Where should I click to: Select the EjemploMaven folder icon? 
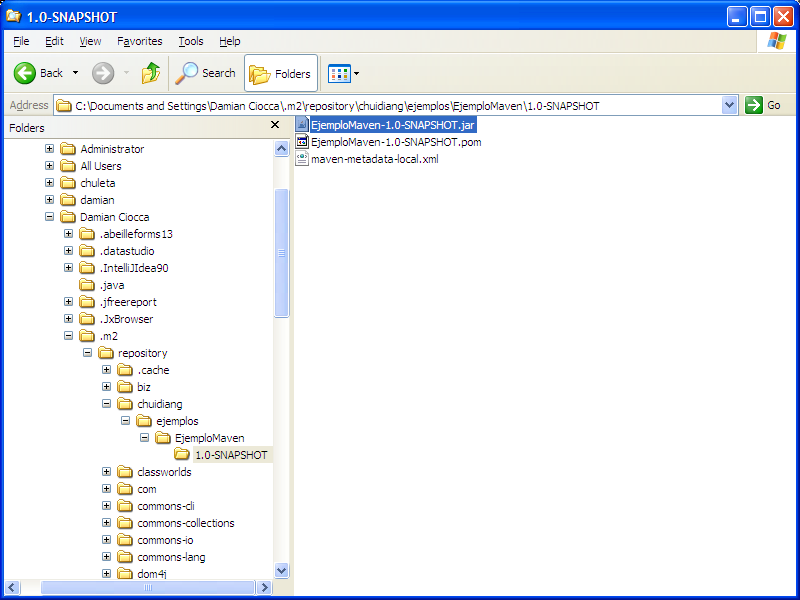[x=163, y=438]
